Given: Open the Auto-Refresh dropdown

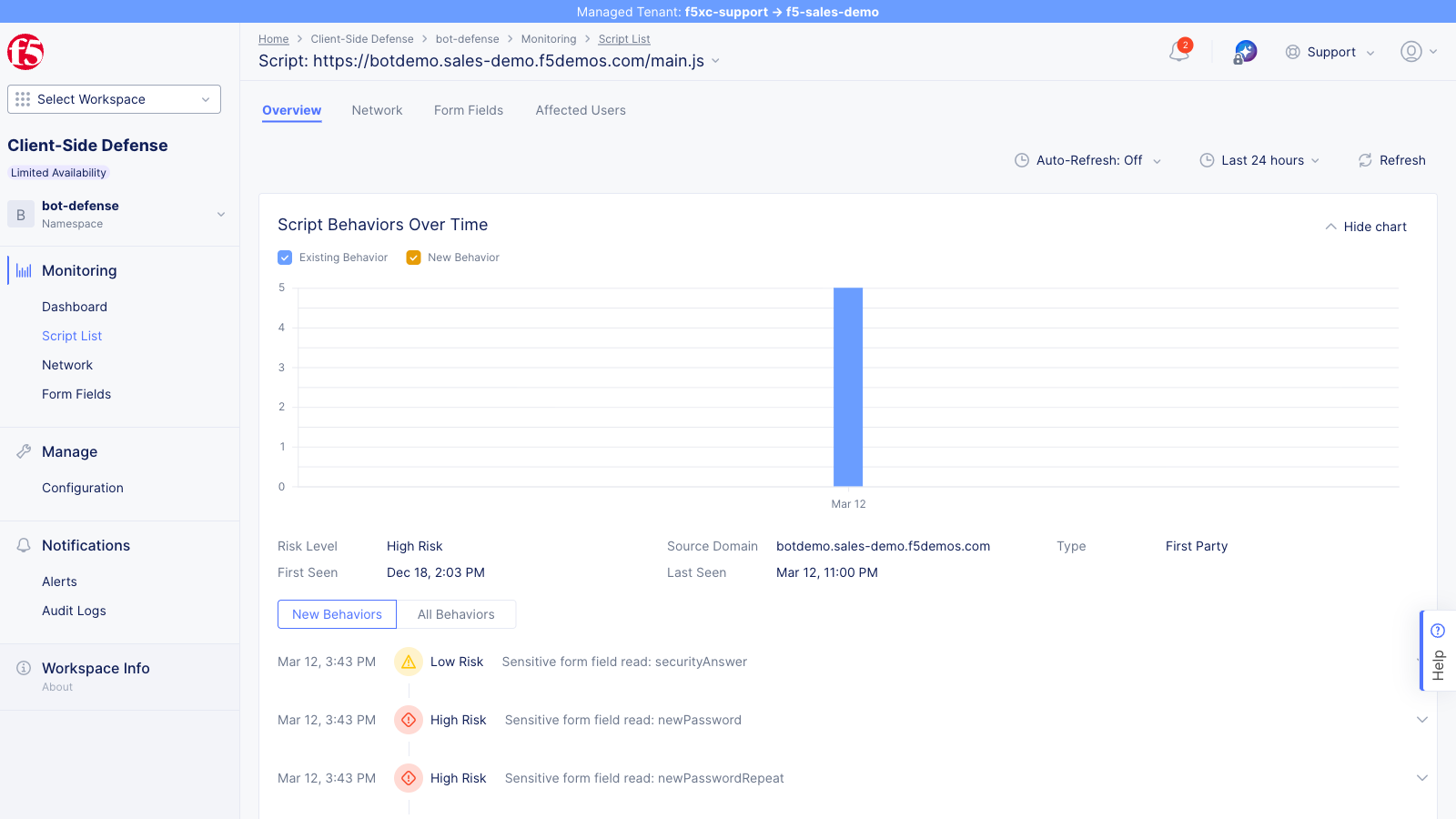Looking at the screenshot, I should (1087, 160).
